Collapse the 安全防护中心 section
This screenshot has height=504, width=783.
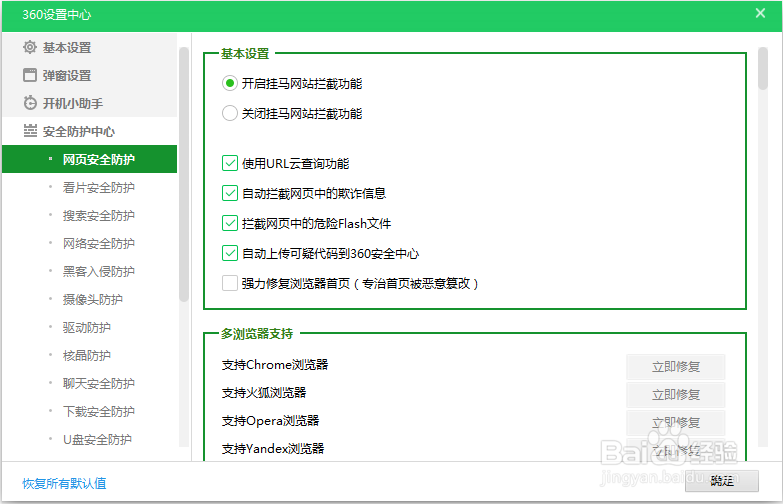(x=79, y=131)
